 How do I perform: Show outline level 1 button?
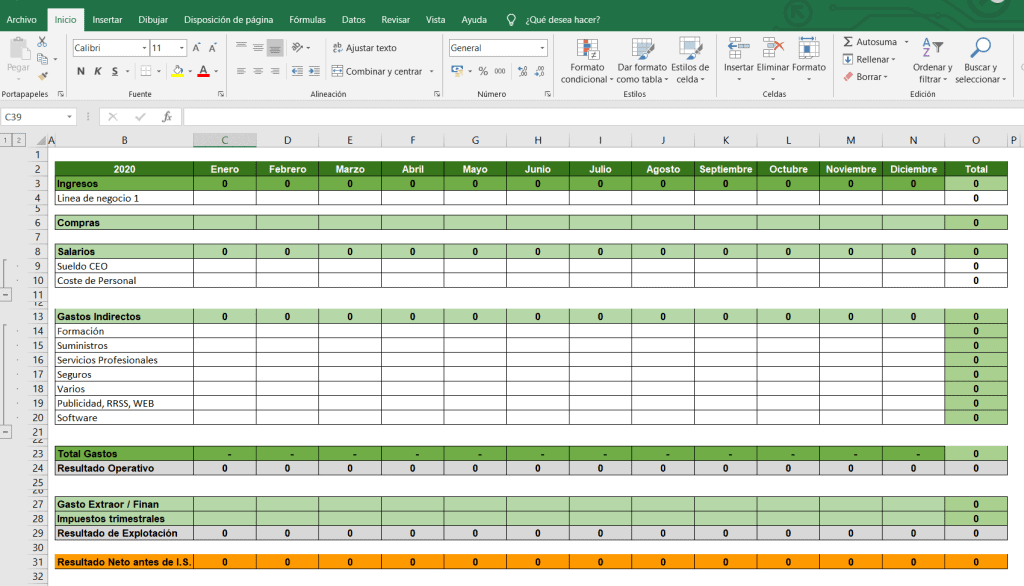click(x=5, y=140)
